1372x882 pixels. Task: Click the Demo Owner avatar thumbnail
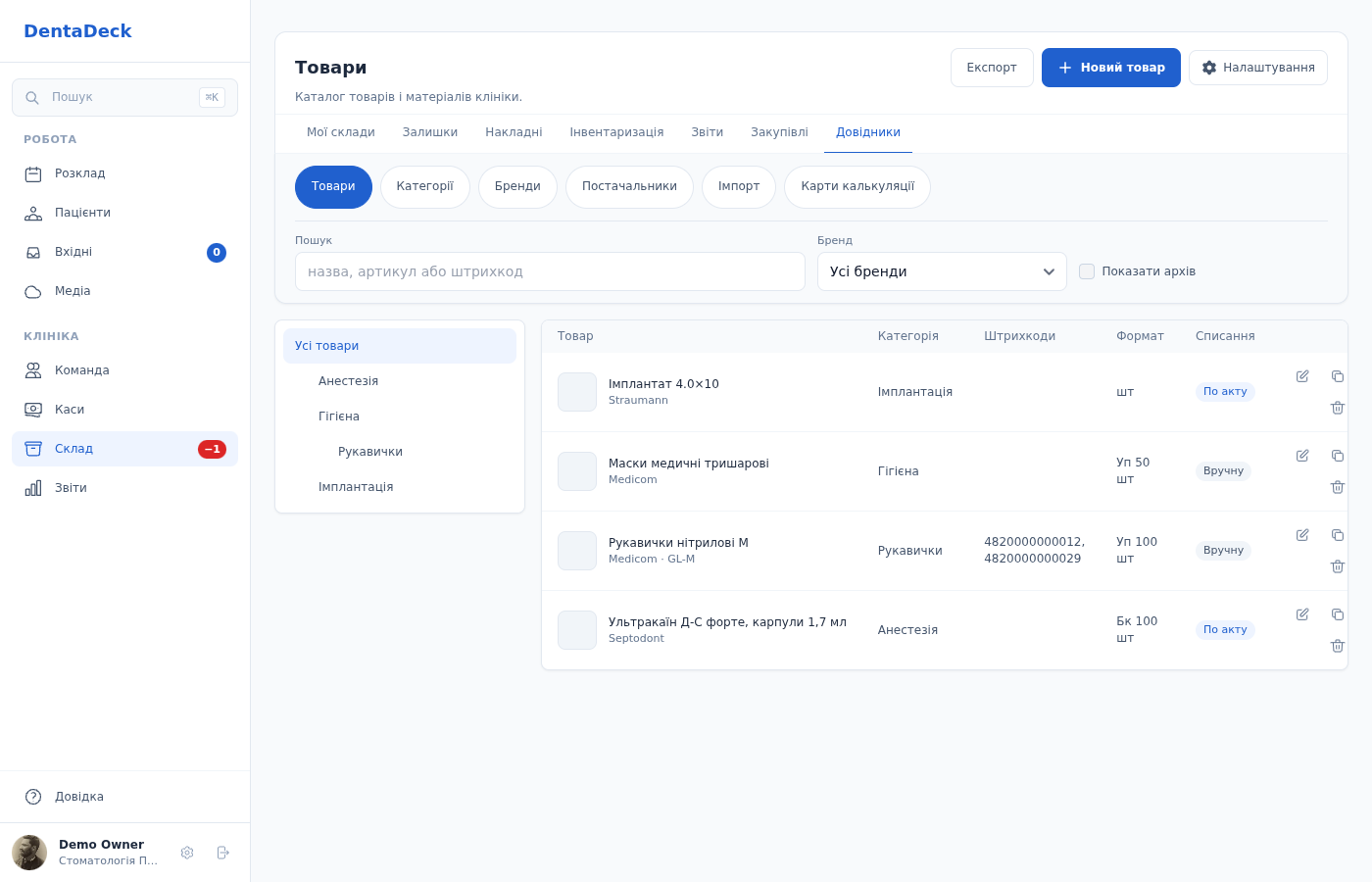click(29, 853)
